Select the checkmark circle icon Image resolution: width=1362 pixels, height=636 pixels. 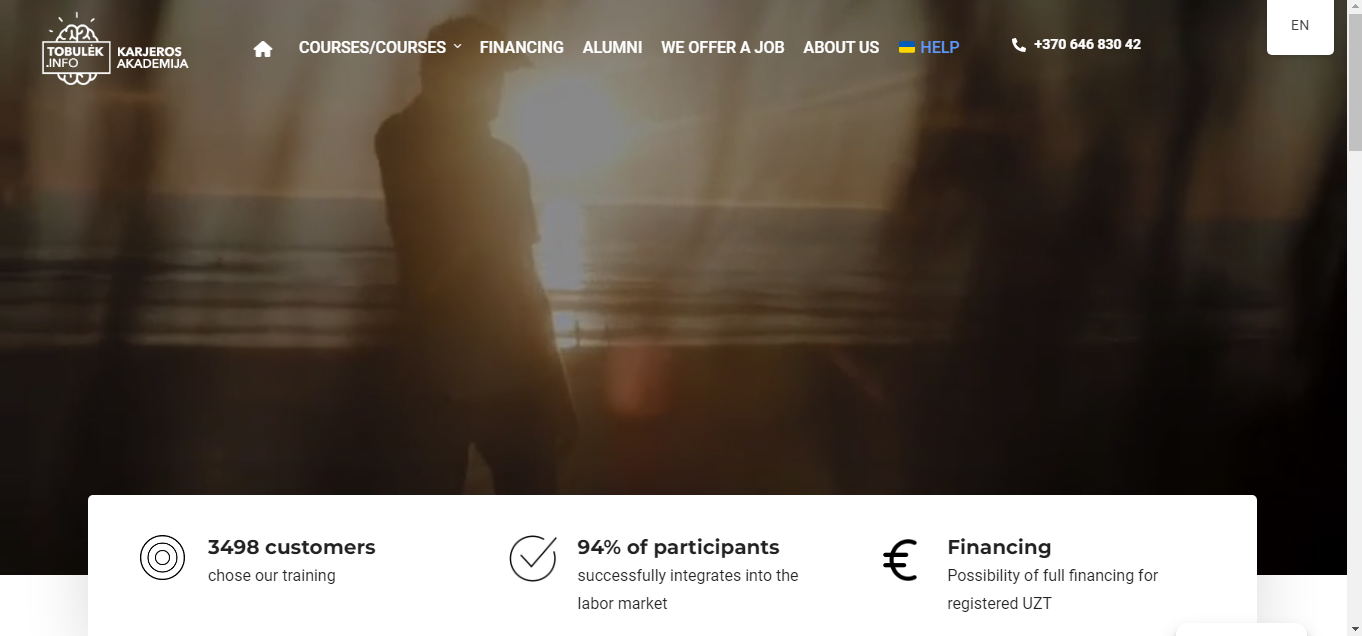[x=532, y=558]
